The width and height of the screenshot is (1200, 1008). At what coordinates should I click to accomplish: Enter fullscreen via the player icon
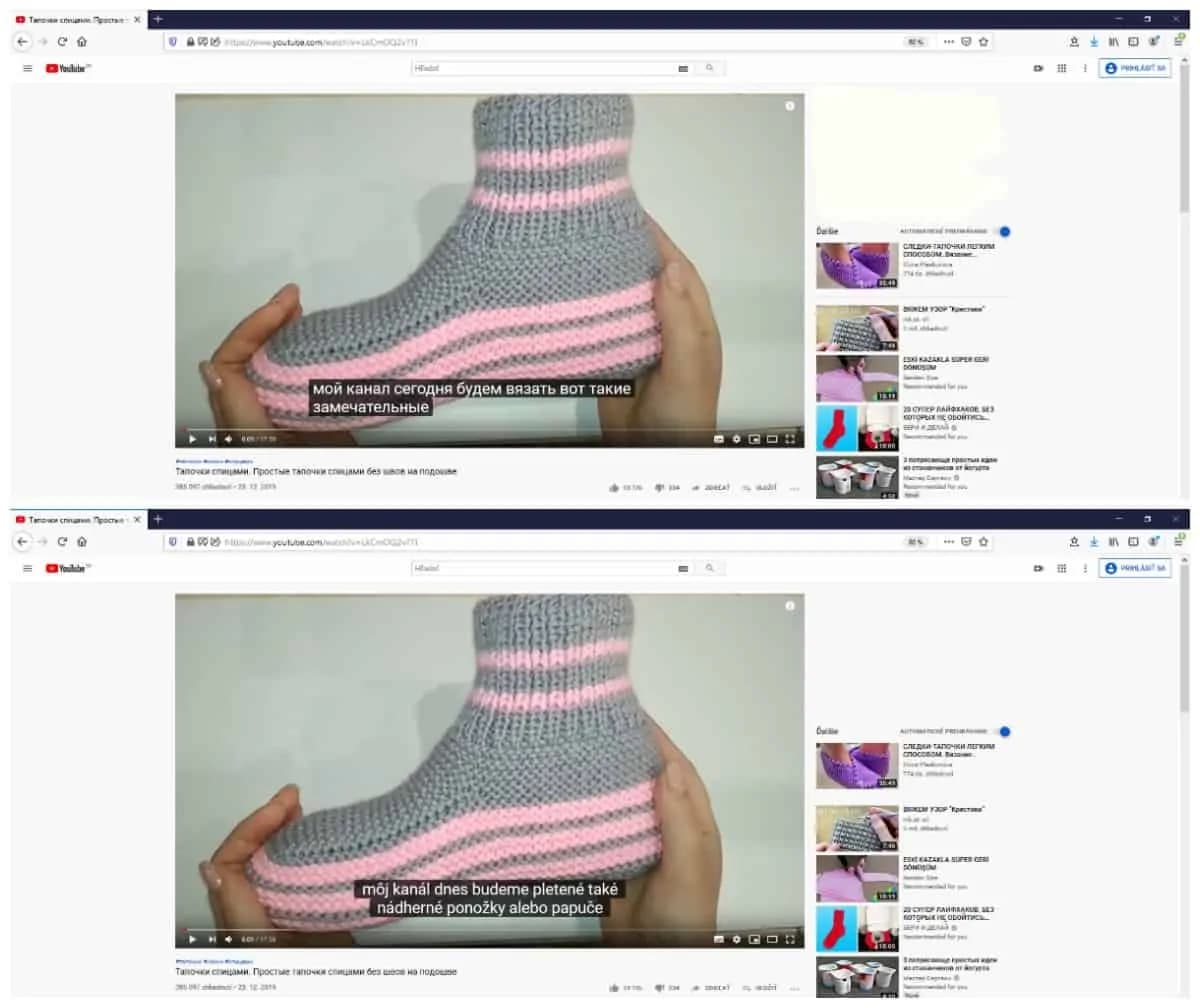pos(790,438)
